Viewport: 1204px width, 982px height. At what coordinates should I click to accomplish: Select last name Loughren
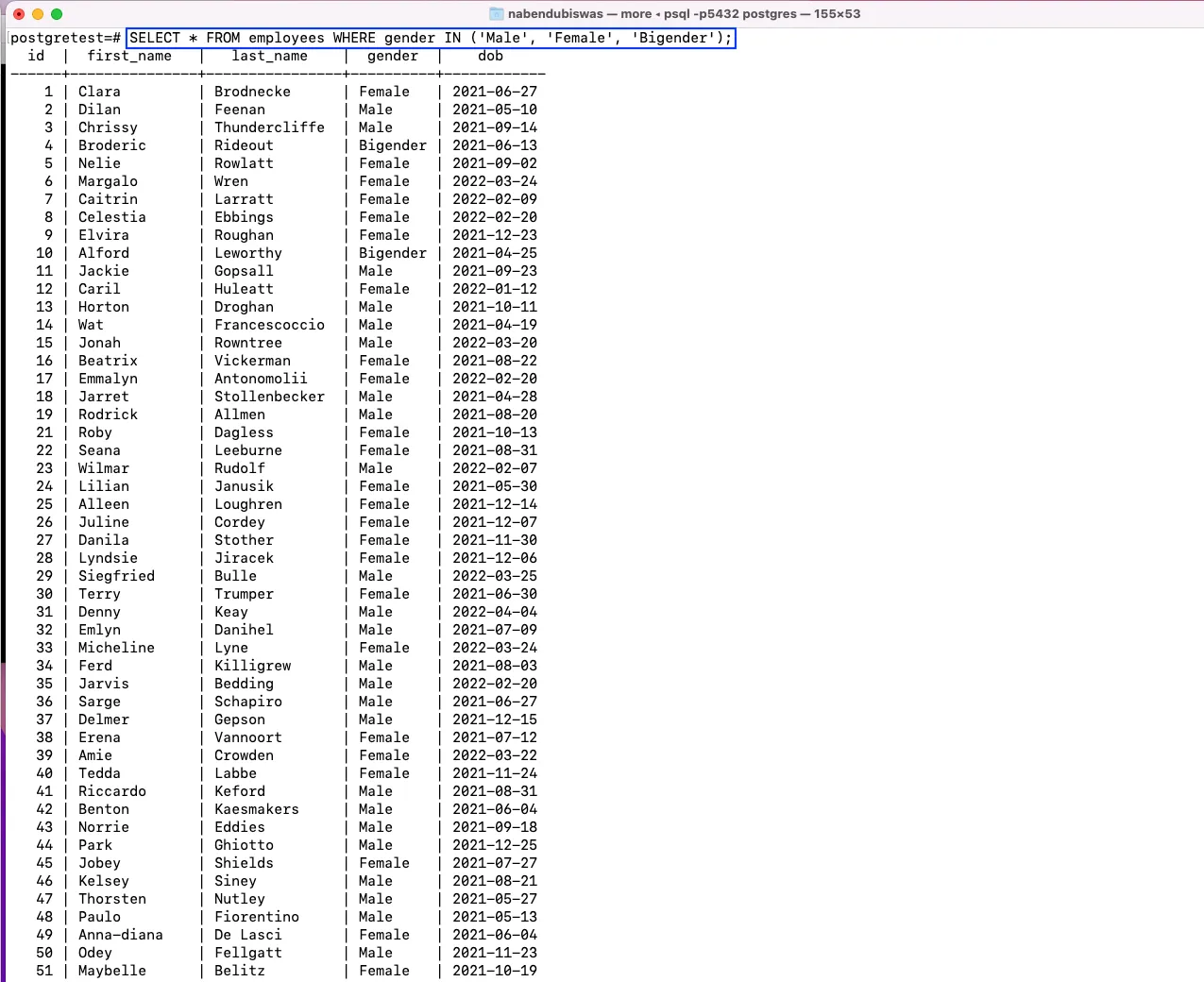click(x=248, y=504)
